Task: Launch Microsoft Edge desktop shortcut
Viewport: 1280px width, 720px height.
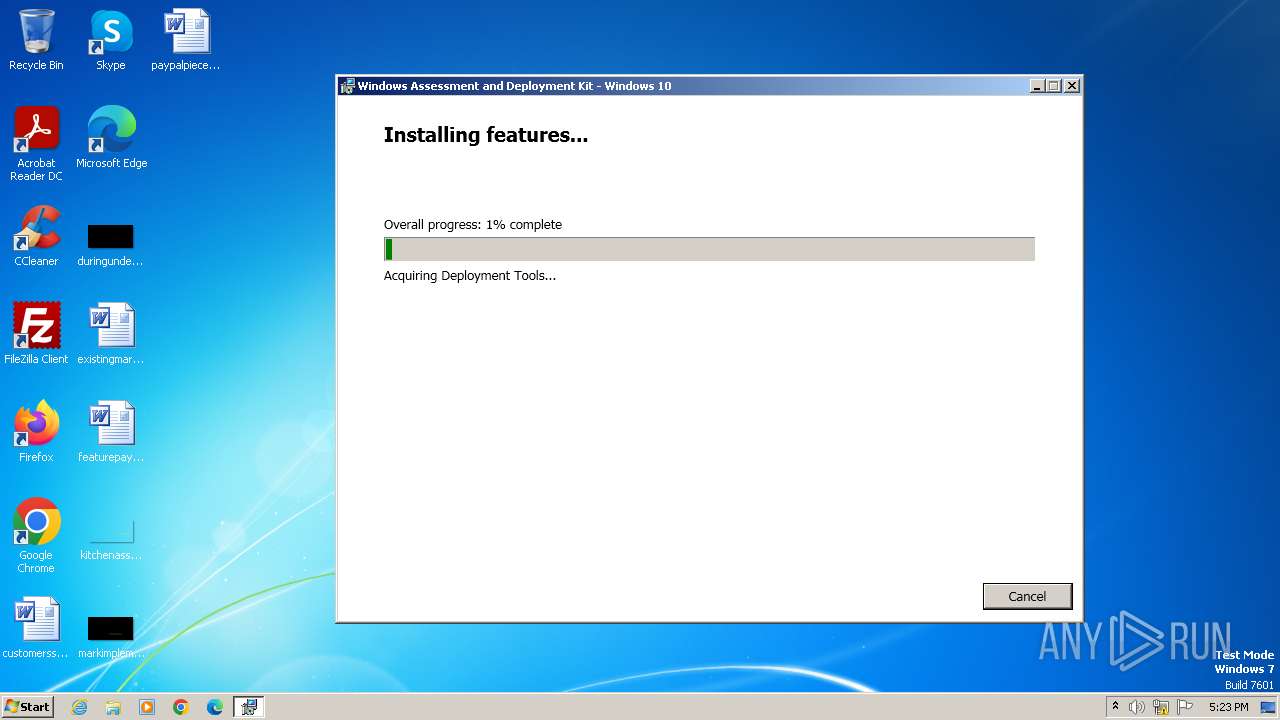Action: [x=111, y=138]
